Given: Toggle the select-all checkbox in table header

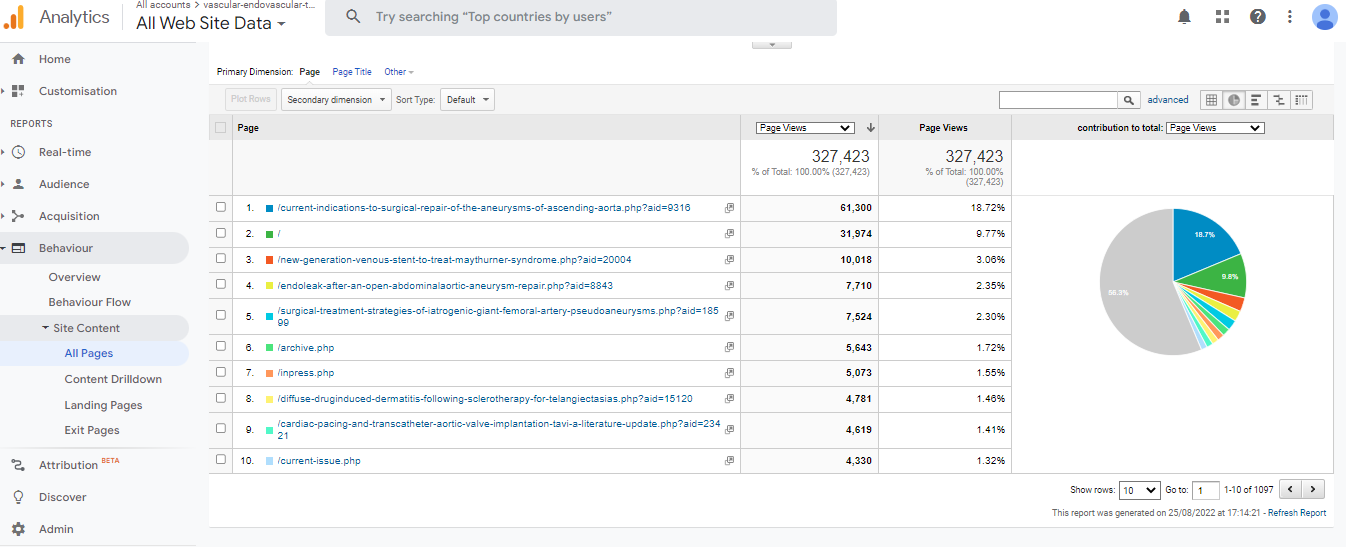Looking at the screenshot, I should pos(221,128).
